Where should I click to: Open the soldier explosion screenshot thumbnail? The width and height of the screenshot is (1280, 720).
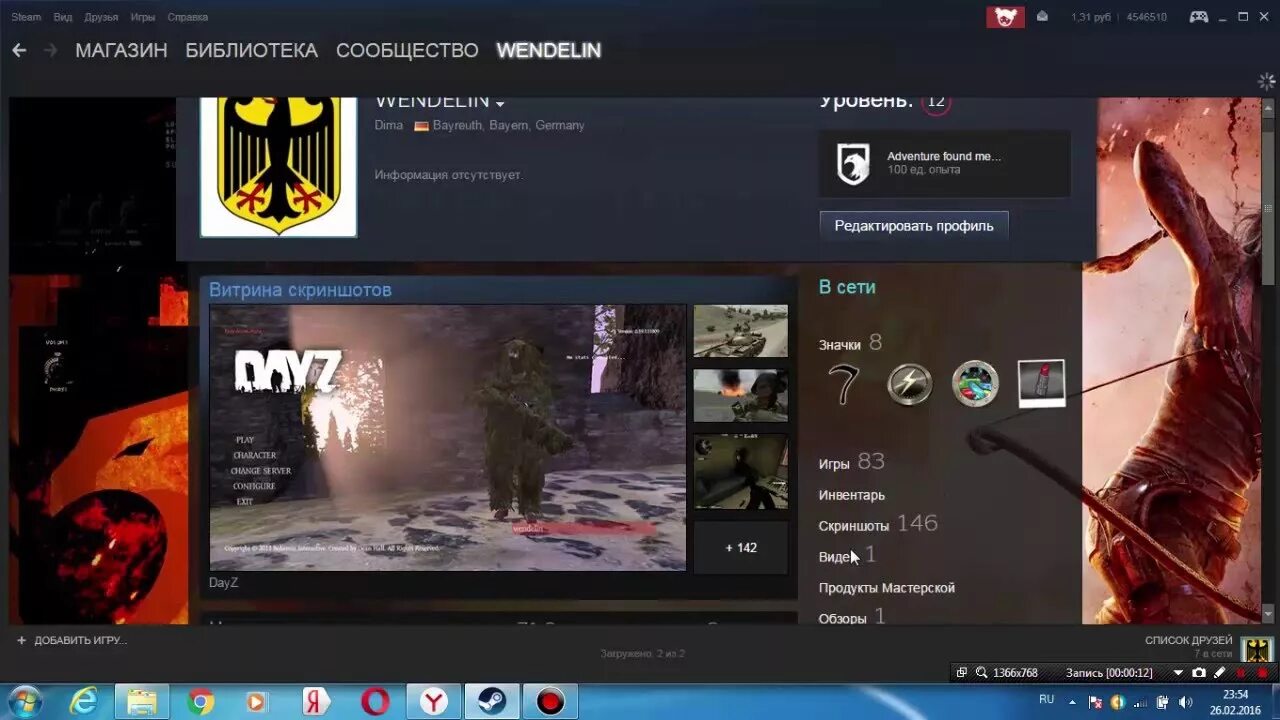click(x=741, y=395)
